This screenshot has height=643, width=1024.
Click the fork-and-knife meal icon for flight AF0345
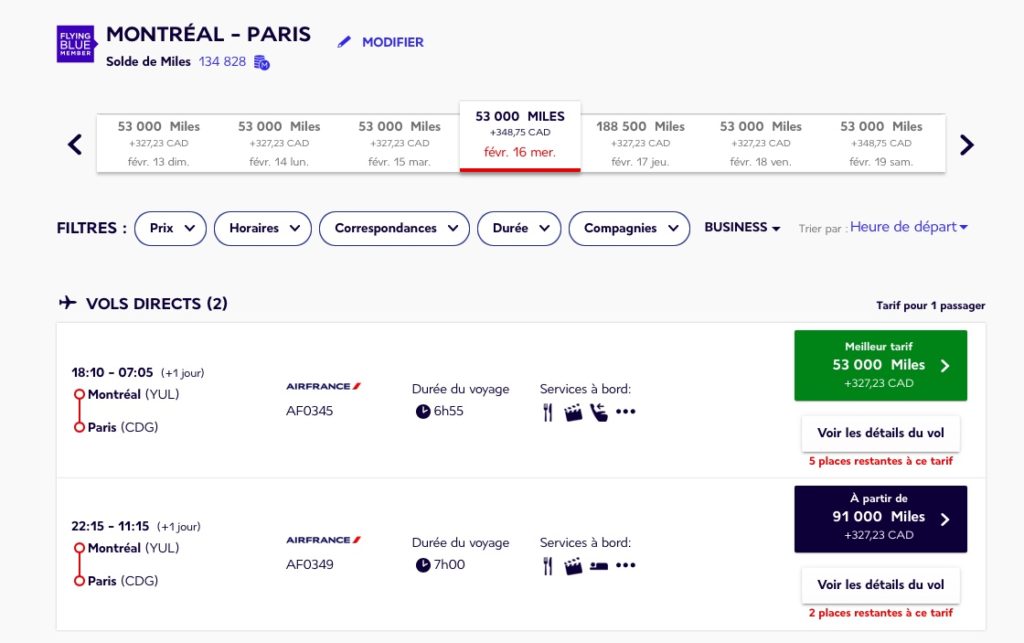click(548, 411)
